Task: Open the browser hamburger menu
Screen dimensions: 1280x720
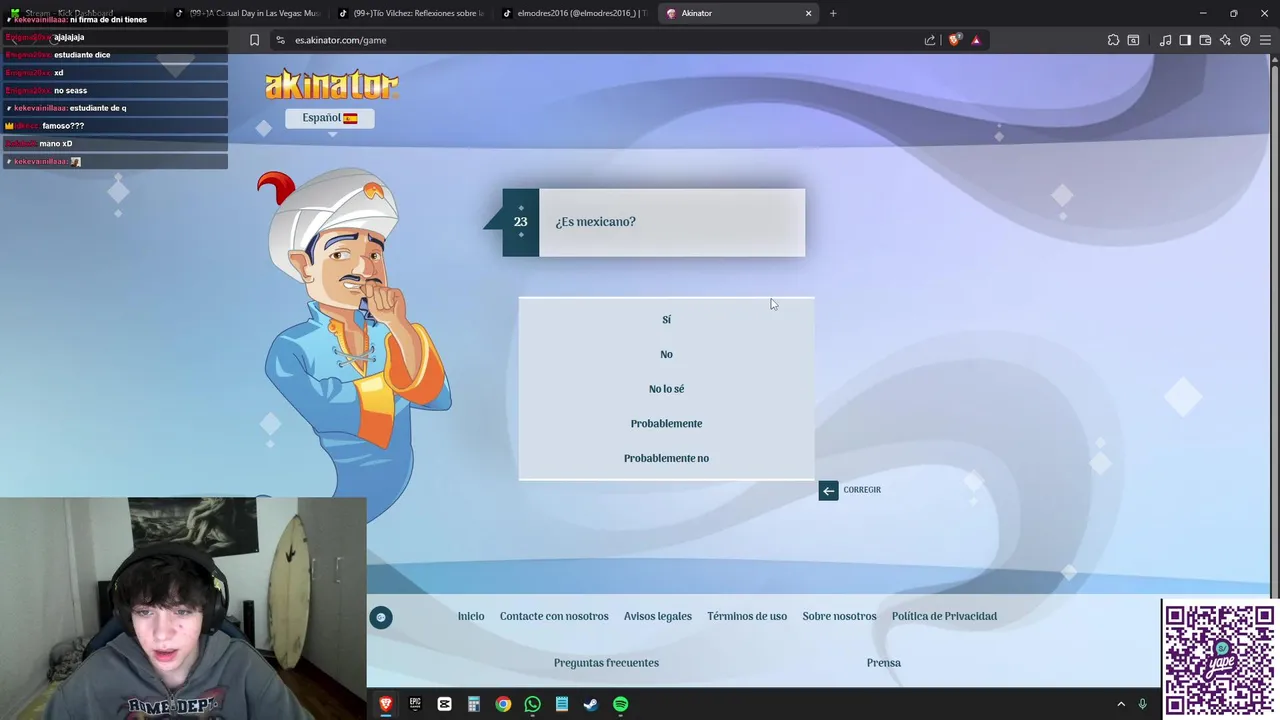Action: [x=1265, y=40]
